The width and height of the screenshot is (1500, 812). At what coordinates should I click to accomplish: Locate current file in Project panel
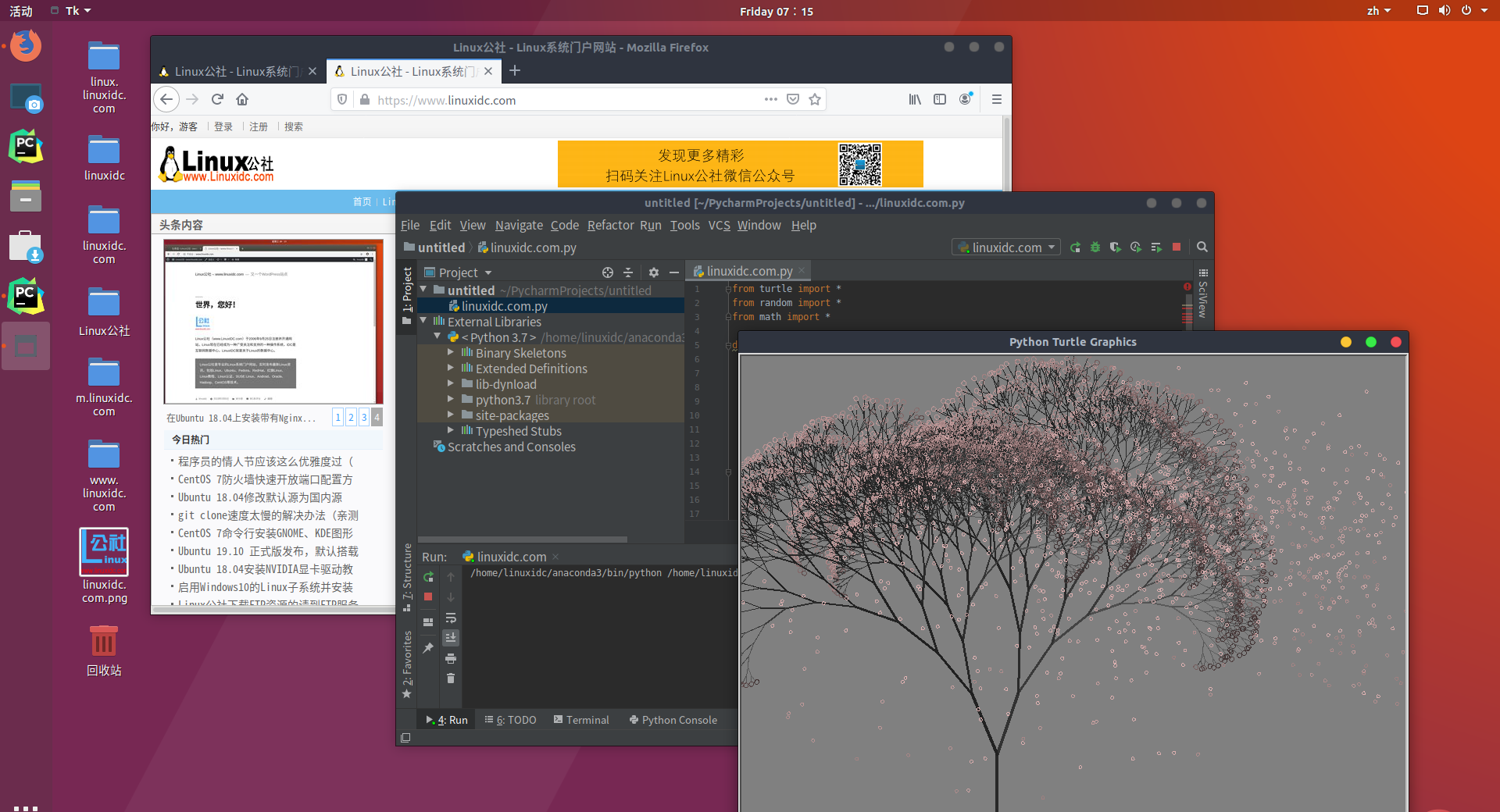pyautogui.click(x=608, y=272)
